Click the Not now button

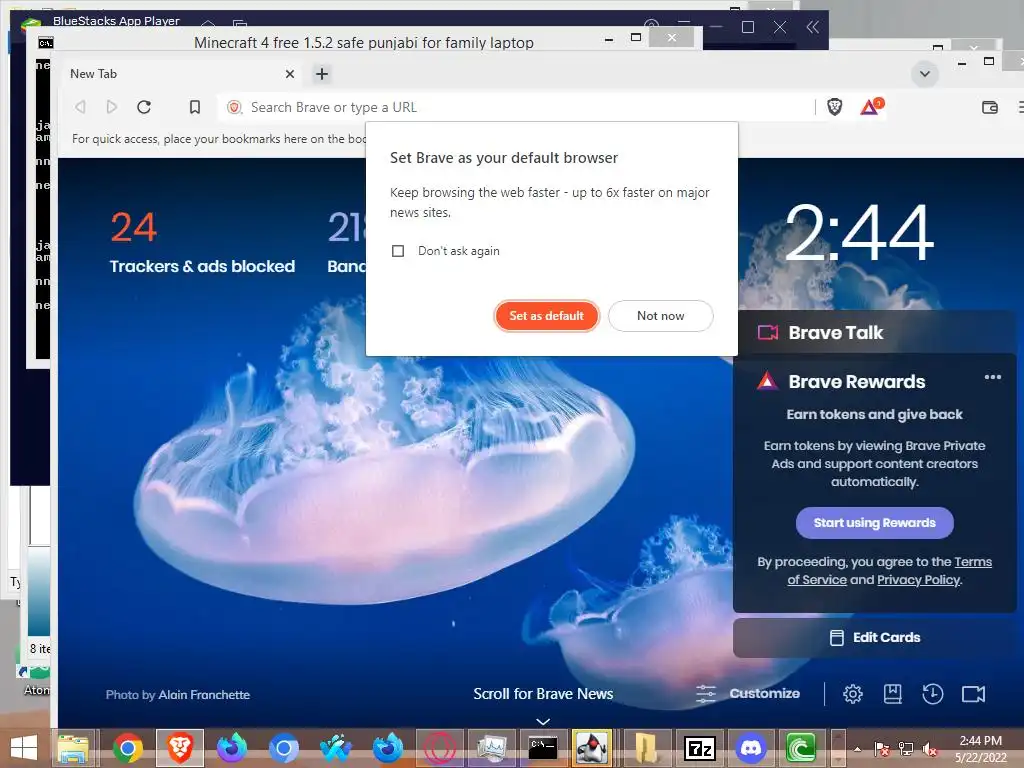(x=660, y=315)
